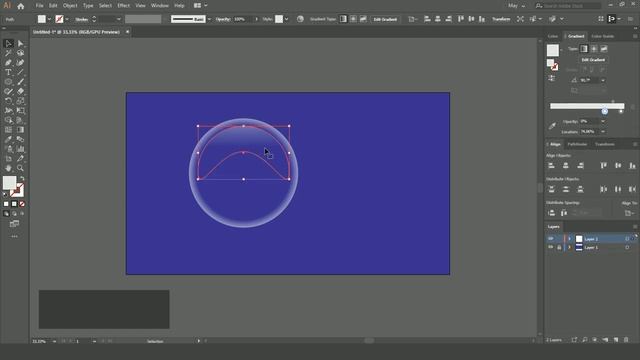
Task: Click Isolate Selected Object icon in control bar
Action: point(520,19)
